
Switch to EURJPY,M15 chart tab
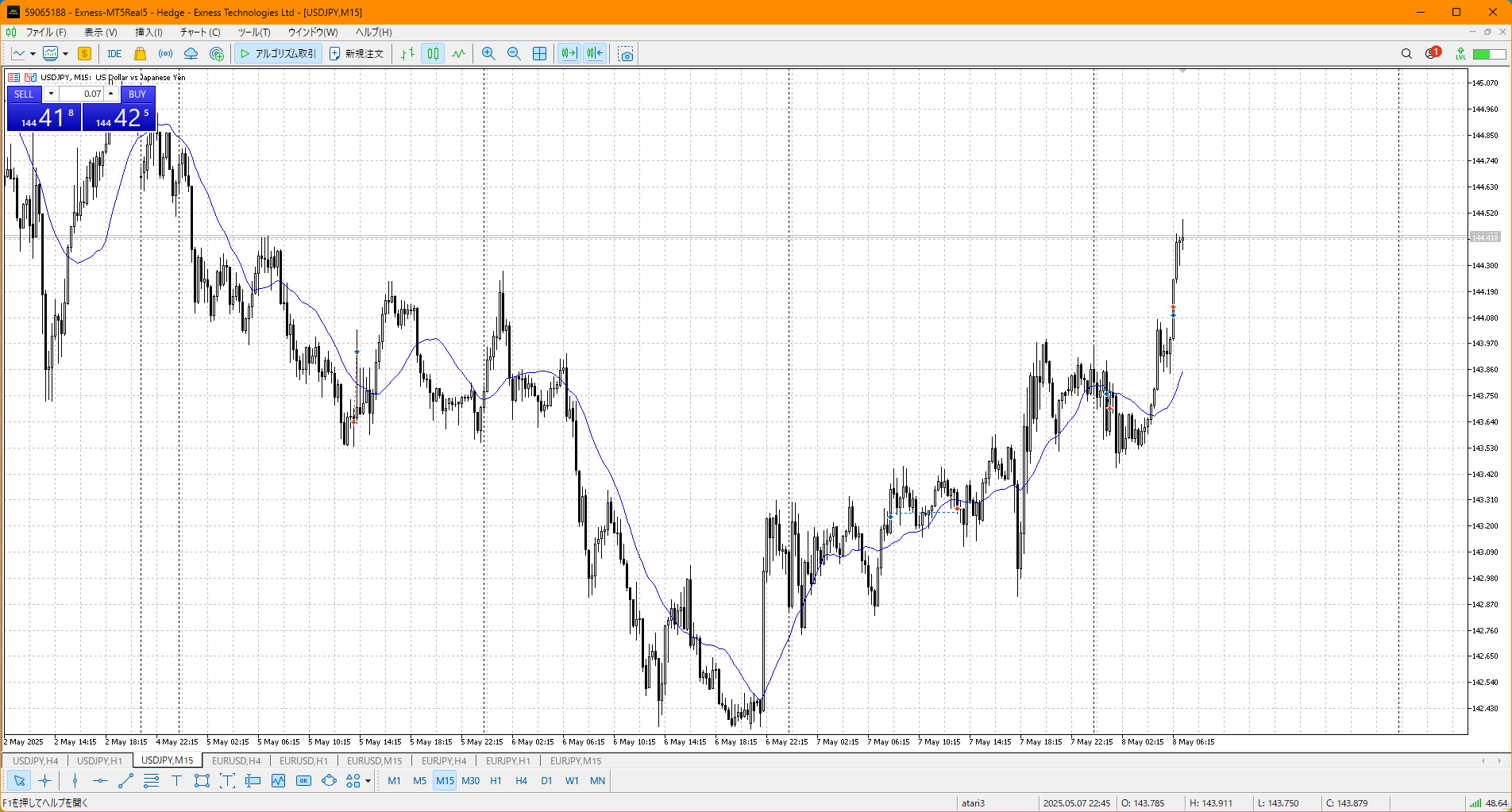[576, 760]
